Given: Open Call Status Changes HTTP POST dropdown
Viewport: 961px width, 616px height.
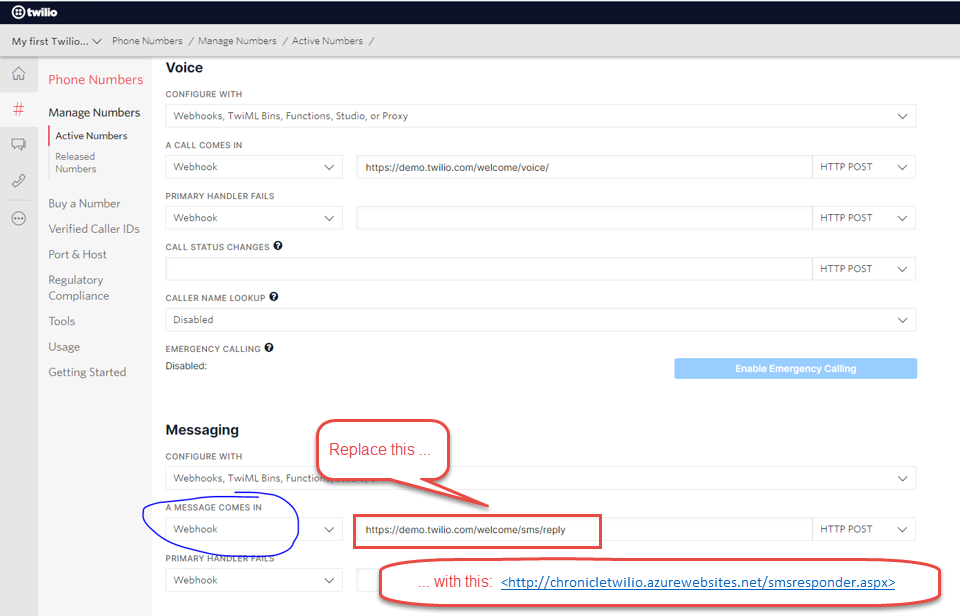Looking at the screenshot, I should [864, 268].
